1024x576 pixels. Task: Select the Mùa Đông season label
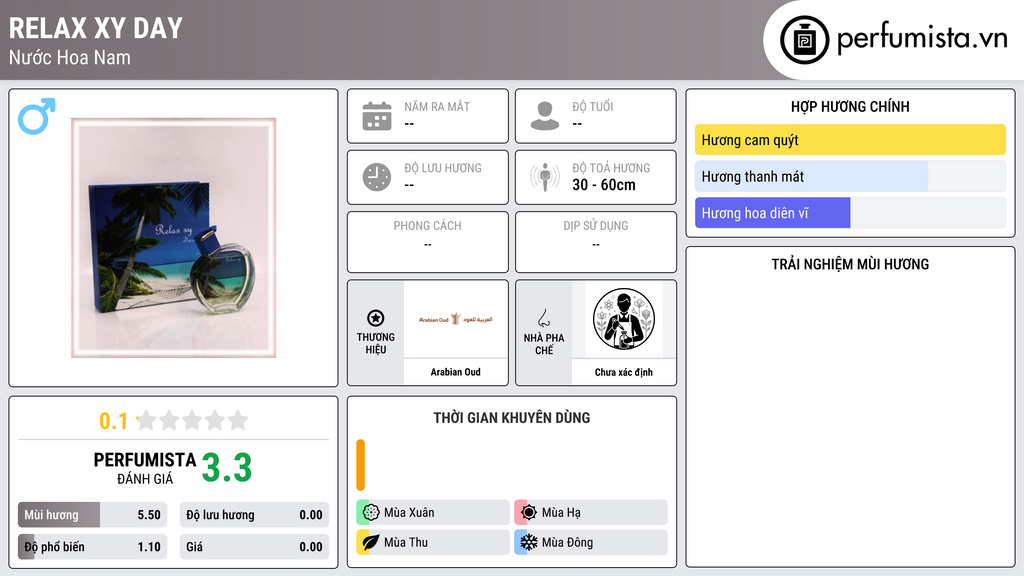568,542
